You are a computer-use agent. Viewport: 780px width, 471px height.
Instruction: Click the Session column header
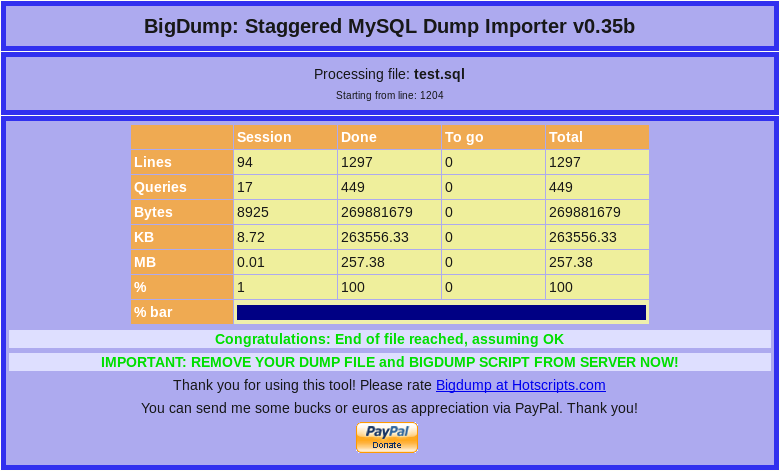[264, 137]
